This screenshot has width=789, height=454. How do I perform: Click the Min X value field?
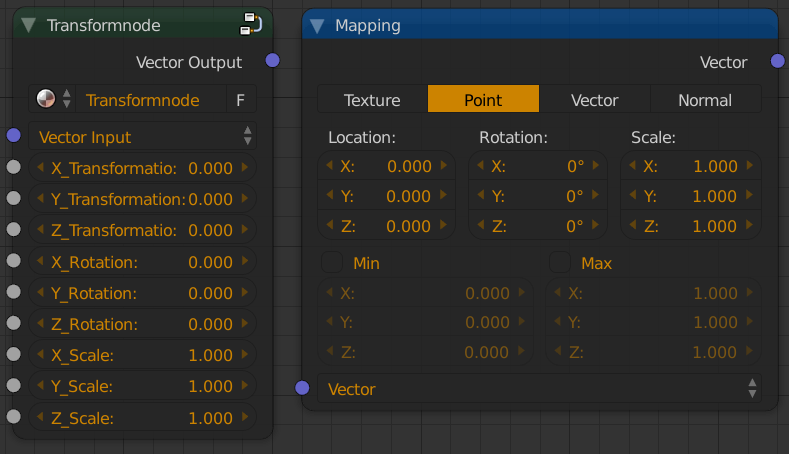click(x=425, y=292)
